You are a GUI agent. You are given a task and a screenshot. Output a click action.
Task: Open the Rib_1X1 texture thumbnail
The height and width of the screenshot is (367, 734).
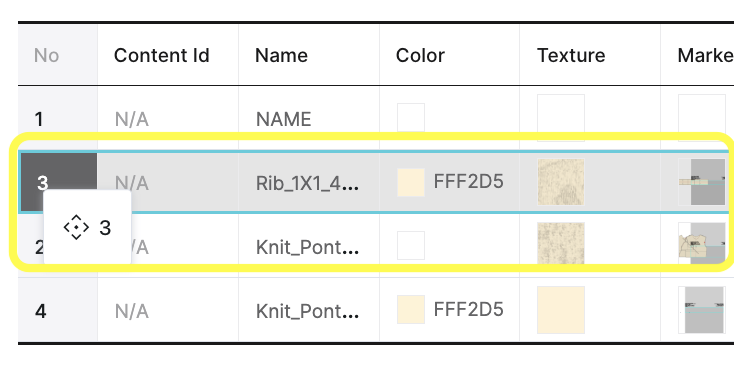pyautogui.click(x=561, y=182)
